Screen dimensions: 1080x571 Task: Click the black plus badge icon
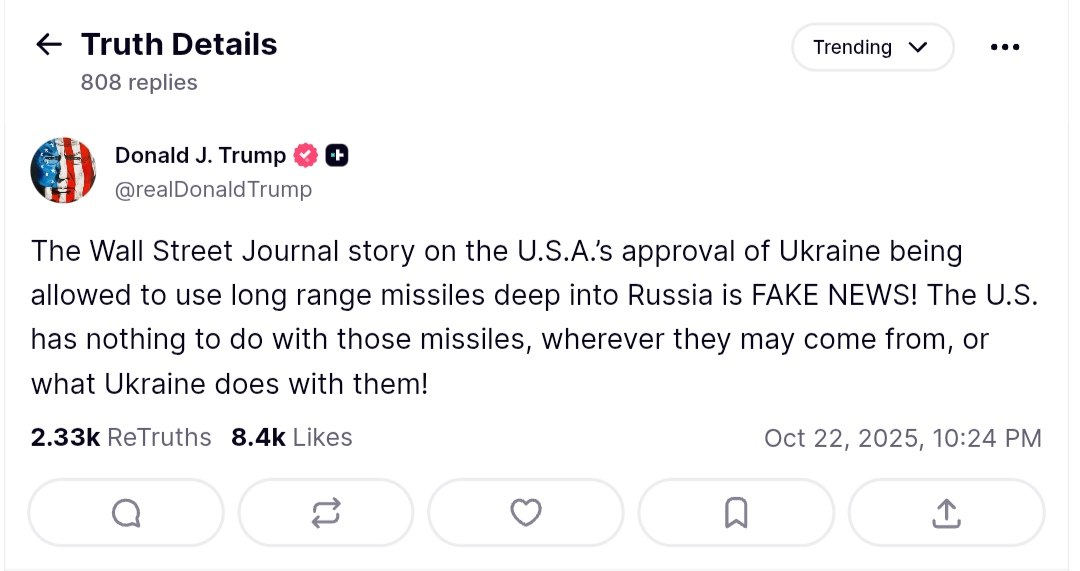[337, 156]
